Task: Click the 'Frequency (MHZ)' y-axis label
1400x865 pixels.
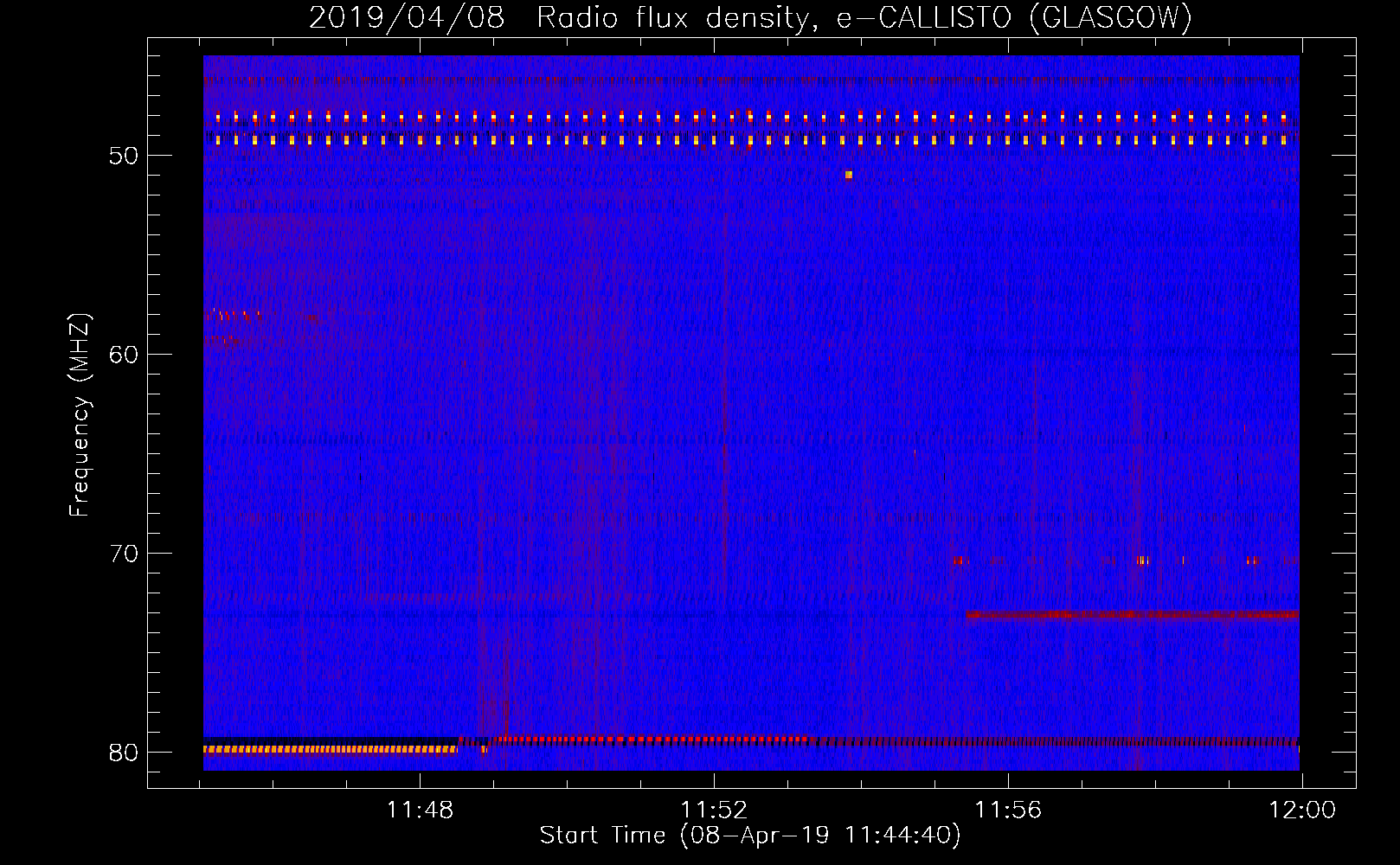Action: (80, 415)
